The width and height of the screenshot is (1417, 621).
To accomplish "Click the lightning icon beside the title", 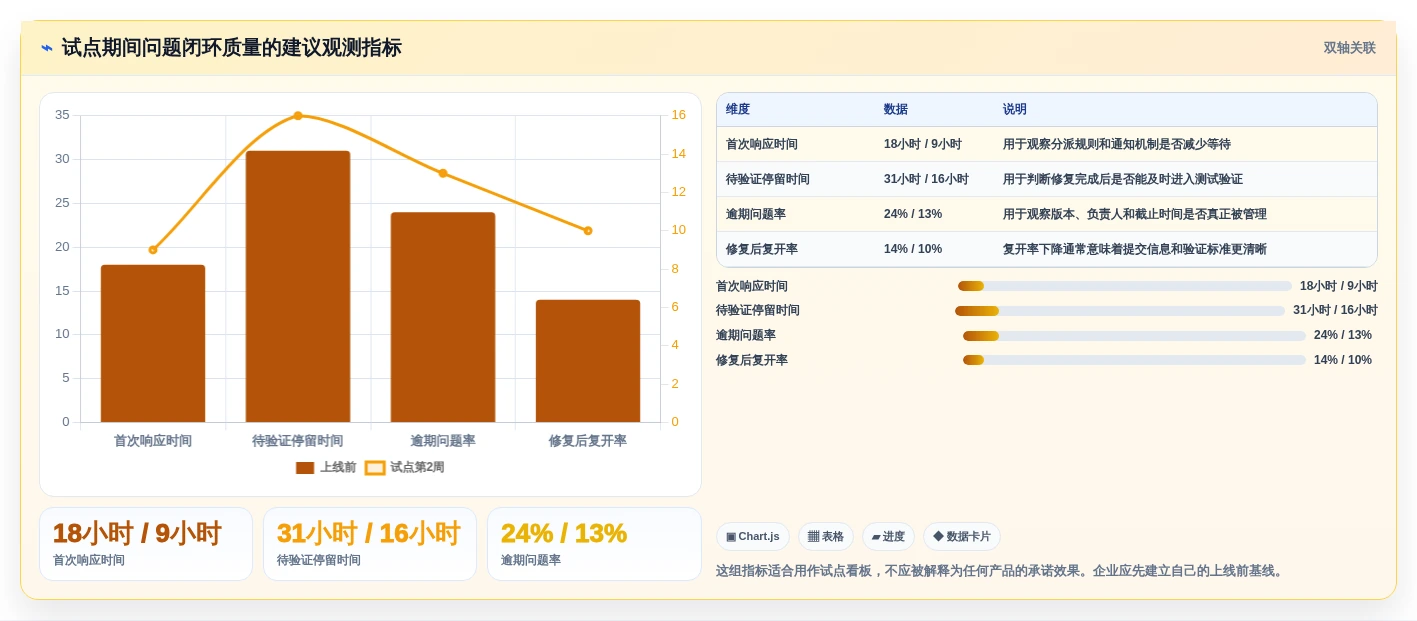I will (47, 48).
